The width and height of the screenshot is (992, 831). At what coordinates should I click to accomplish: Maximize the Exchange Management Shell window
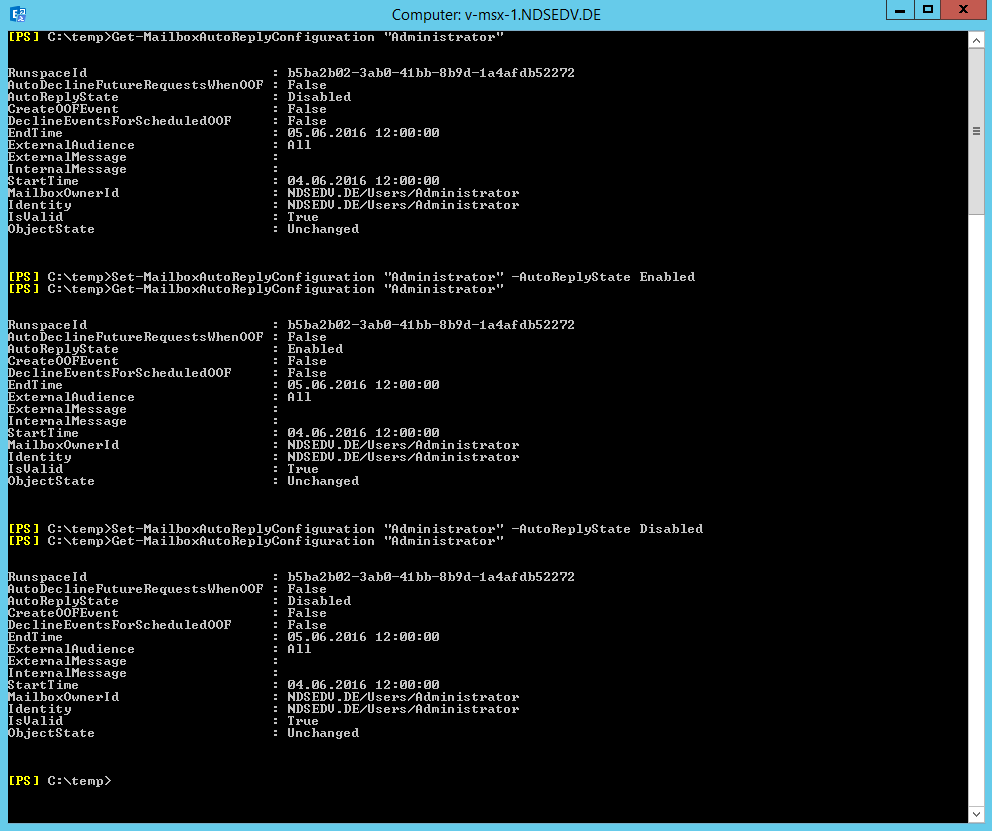927,10
